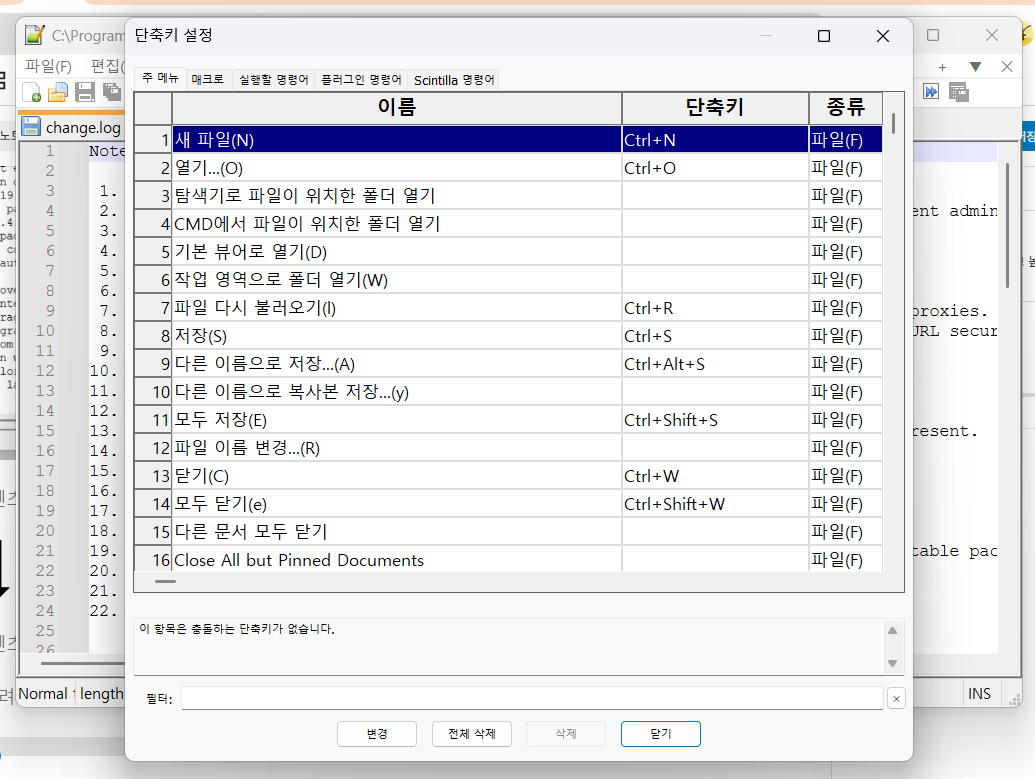Viewport: 1035px width, 779px height.
Task: Click the Ctrl+Shift+W shortcut cell
Action: click(715, 504)
